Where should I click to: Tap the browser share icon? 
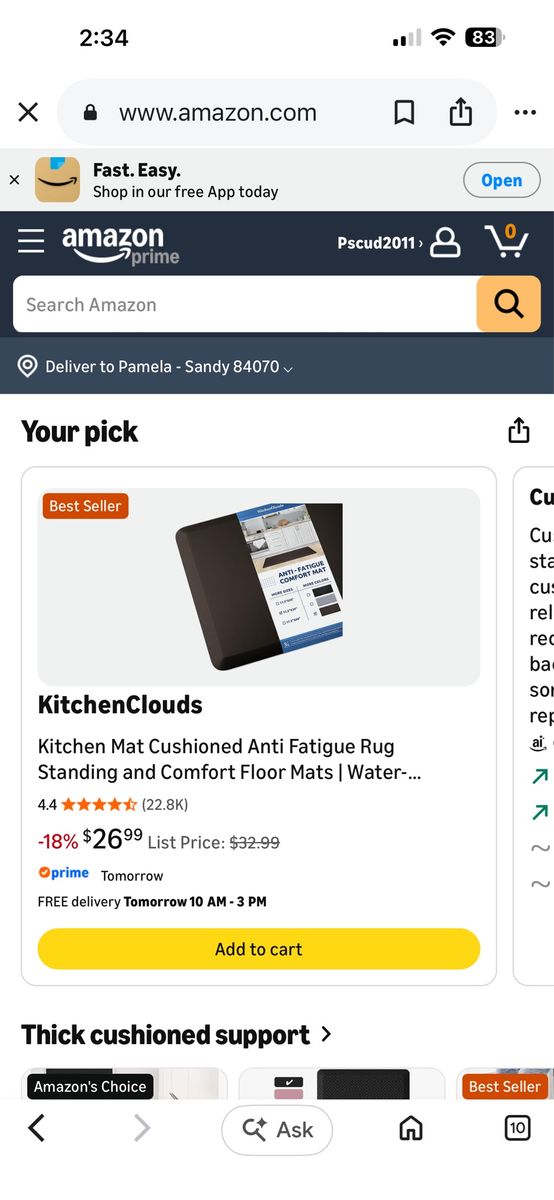(x=460, y=112)
